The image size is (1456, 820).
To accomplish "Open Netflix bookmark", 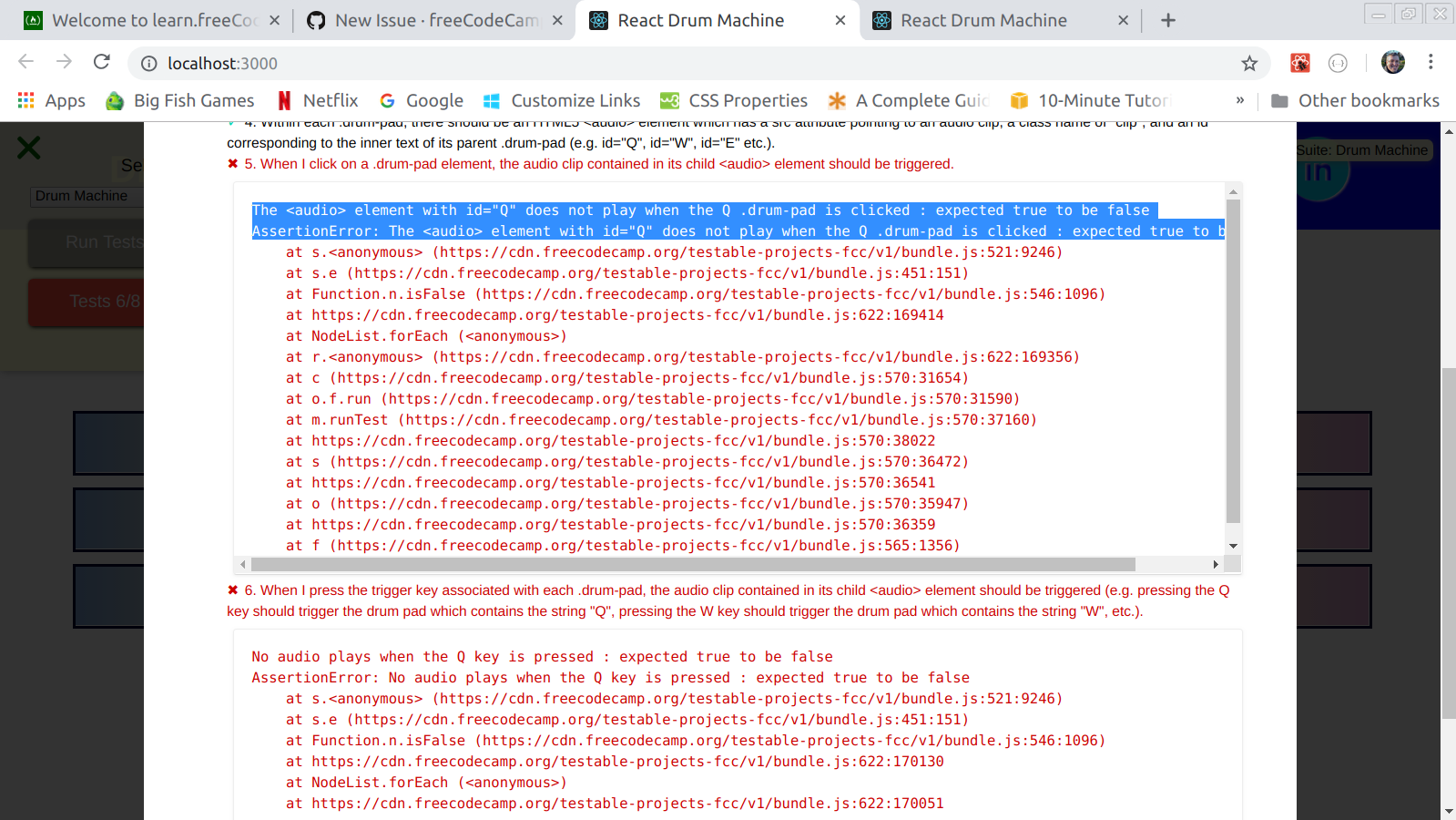I will [318, 100].
